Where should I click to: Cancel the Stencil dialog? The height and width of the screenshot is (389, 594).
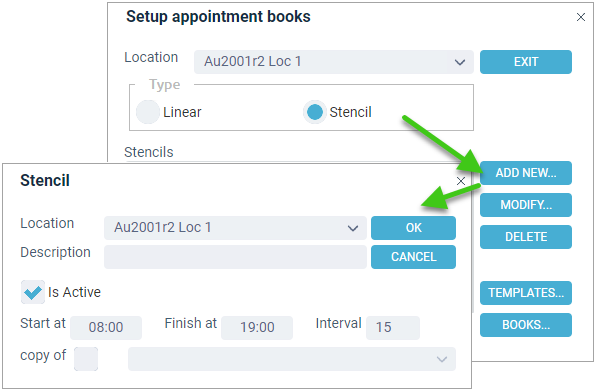pos(413,257)
